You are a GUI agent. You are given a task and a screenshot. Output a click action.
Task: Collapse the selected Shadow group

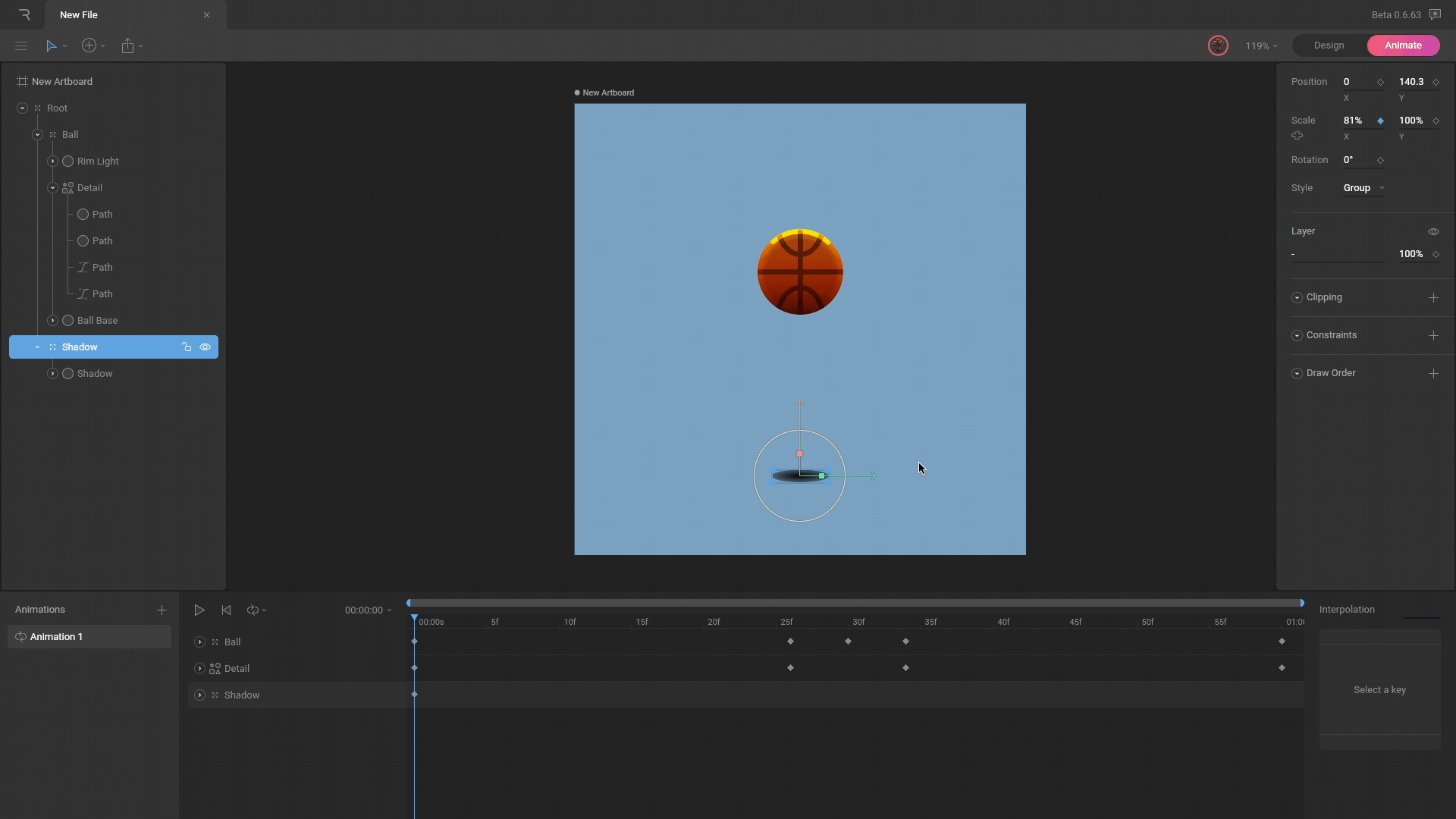click(37, 347)
